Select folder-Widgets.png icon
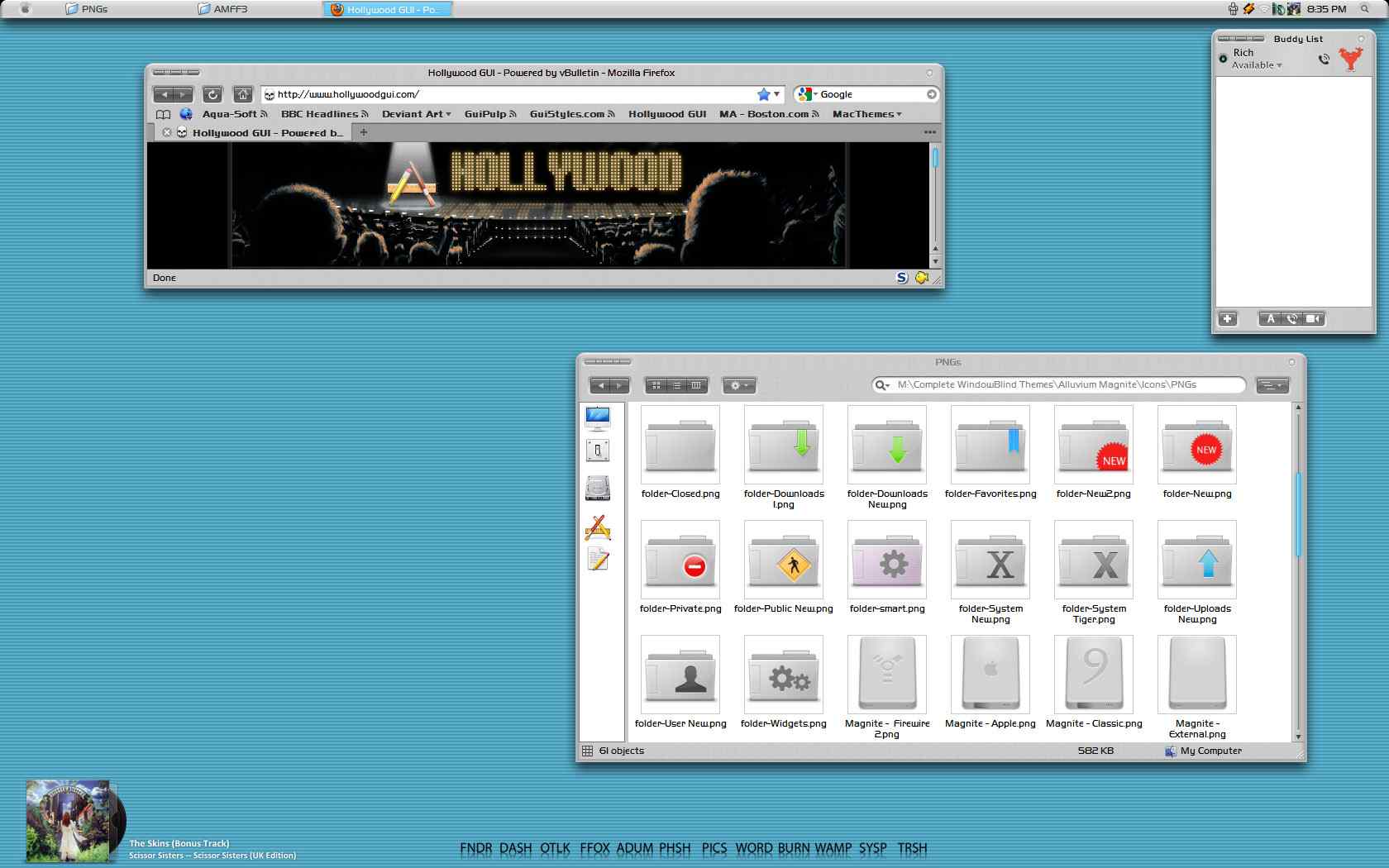 [784, 675]
